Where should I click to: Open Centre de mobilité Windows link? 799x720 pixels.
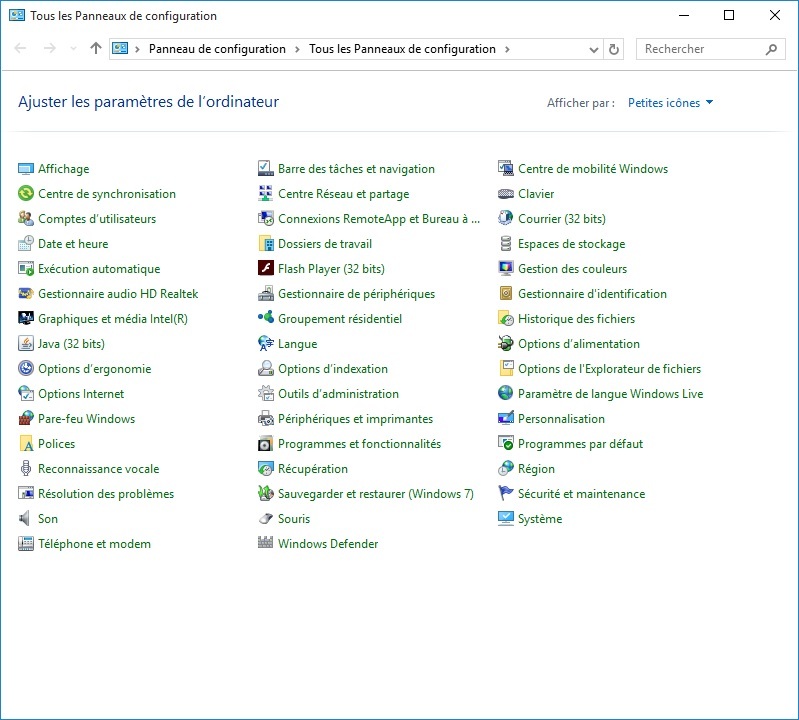click(x=593, y=169)
